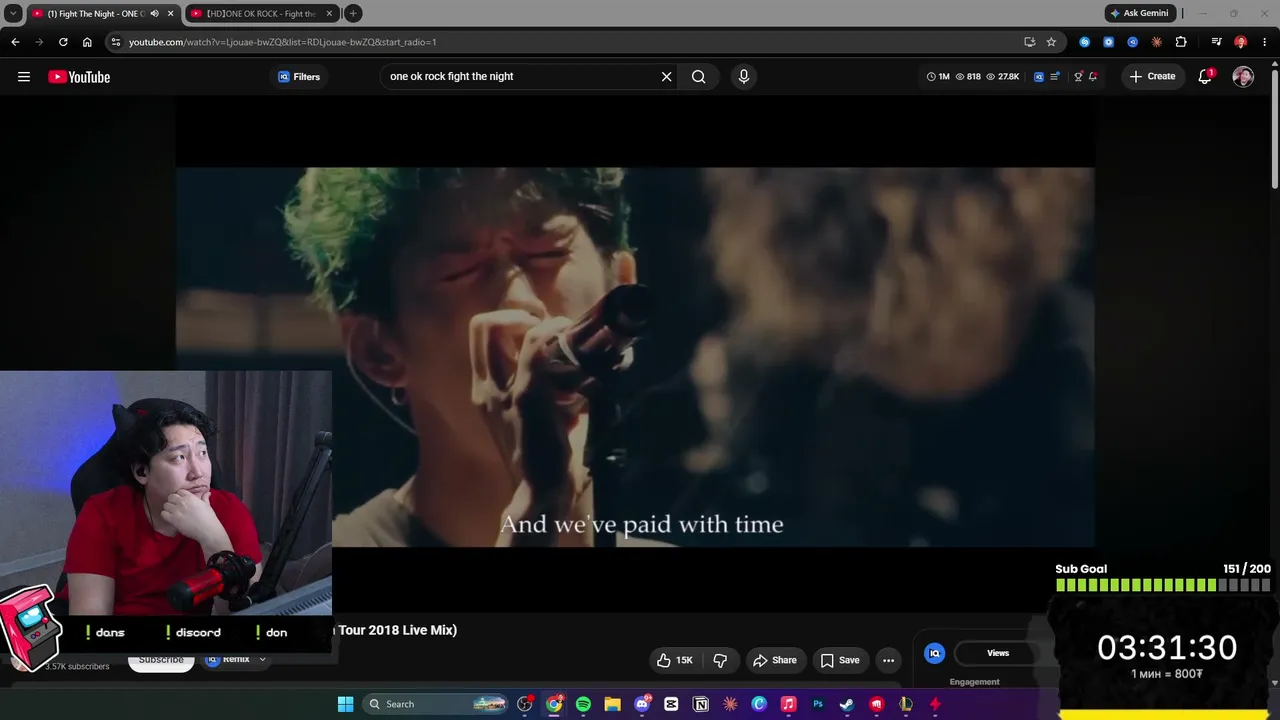1280x720 pixels.
Task: Mute the audio indicator on first tab
Action: (x=154, y=14)
